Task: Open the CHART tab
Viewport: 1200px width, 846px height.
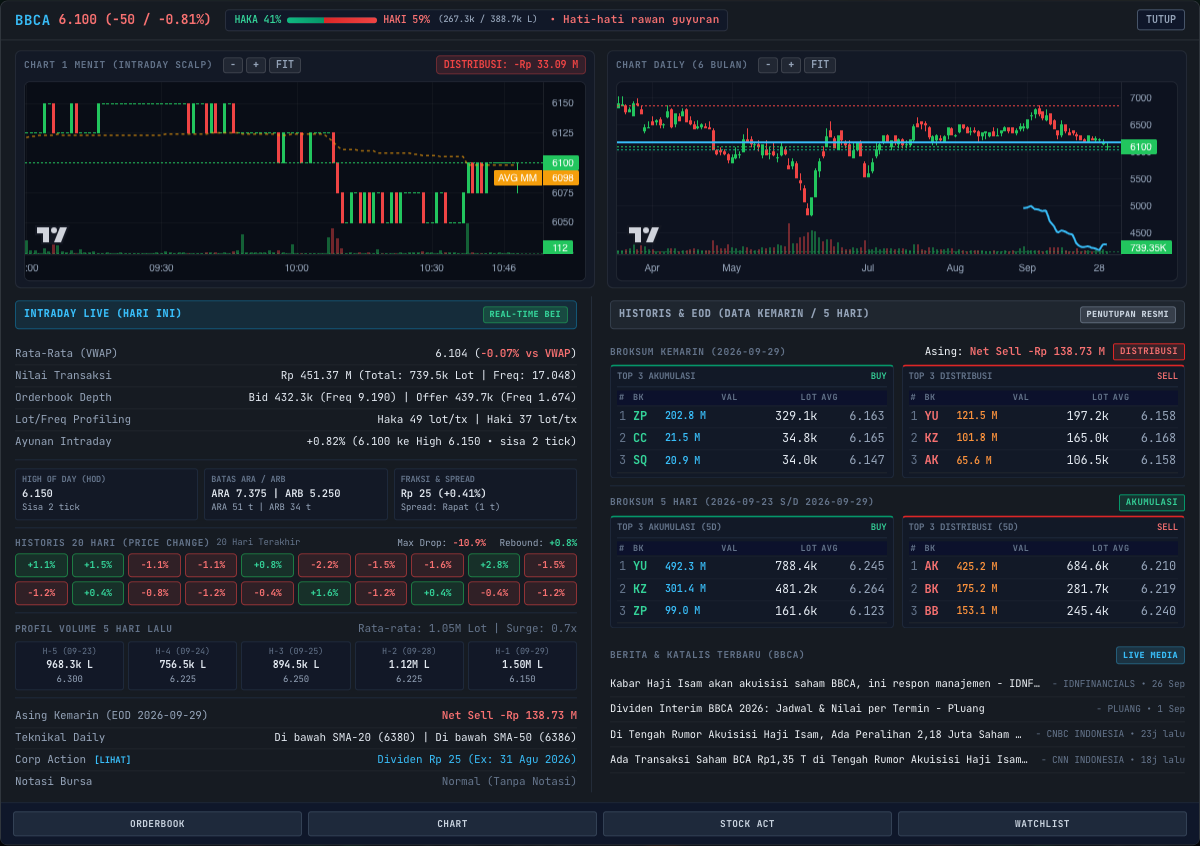Action: 452,824
